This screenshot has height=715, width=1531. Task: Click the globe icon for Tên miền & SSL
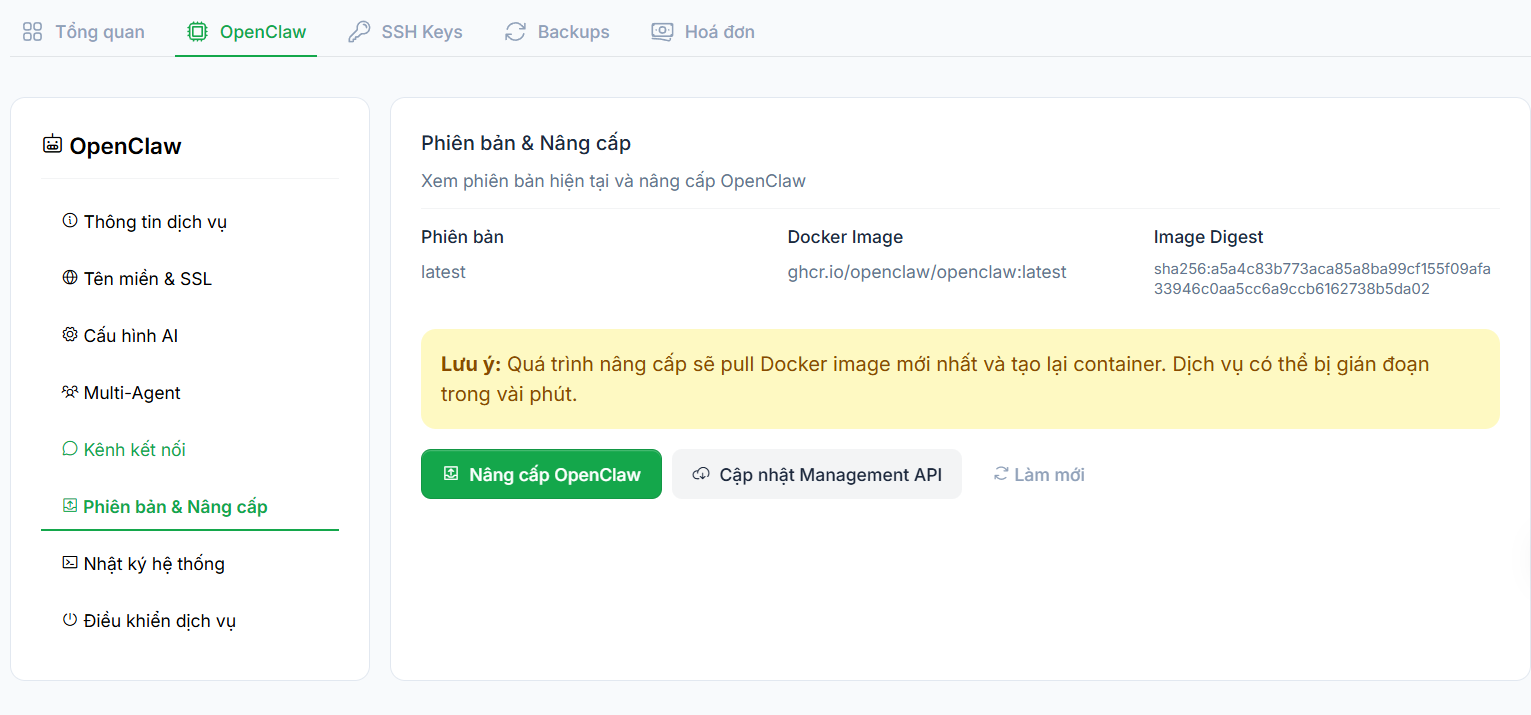tap(70, 278)
